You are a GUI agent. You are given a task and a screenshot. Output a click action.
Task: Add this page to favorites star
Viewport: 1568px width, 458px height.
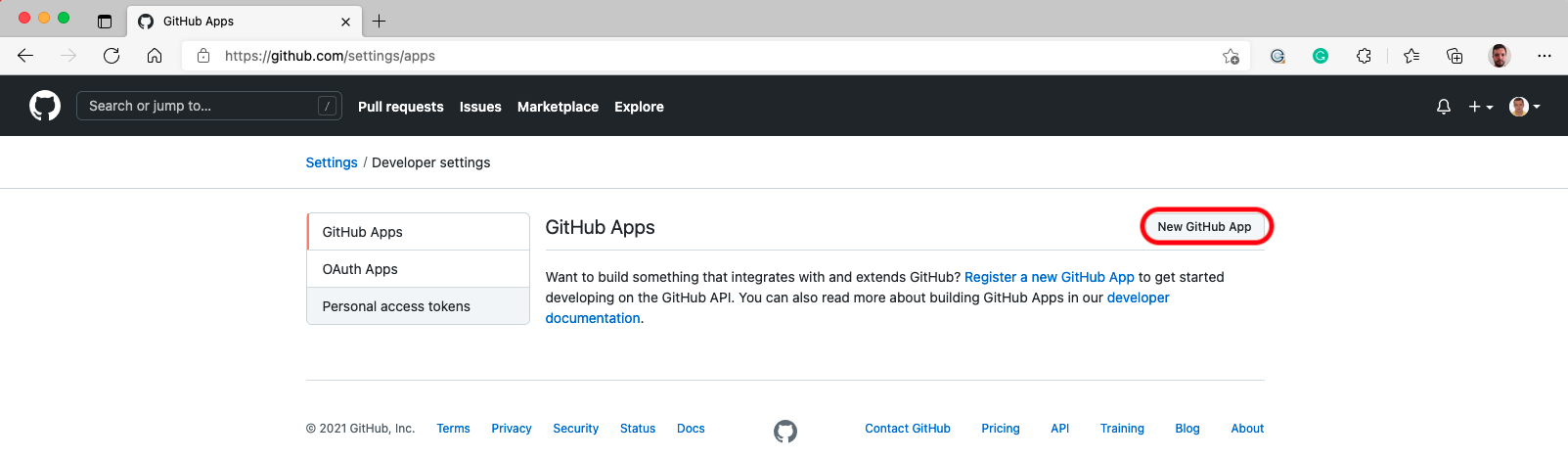(x=1231, y=56)
